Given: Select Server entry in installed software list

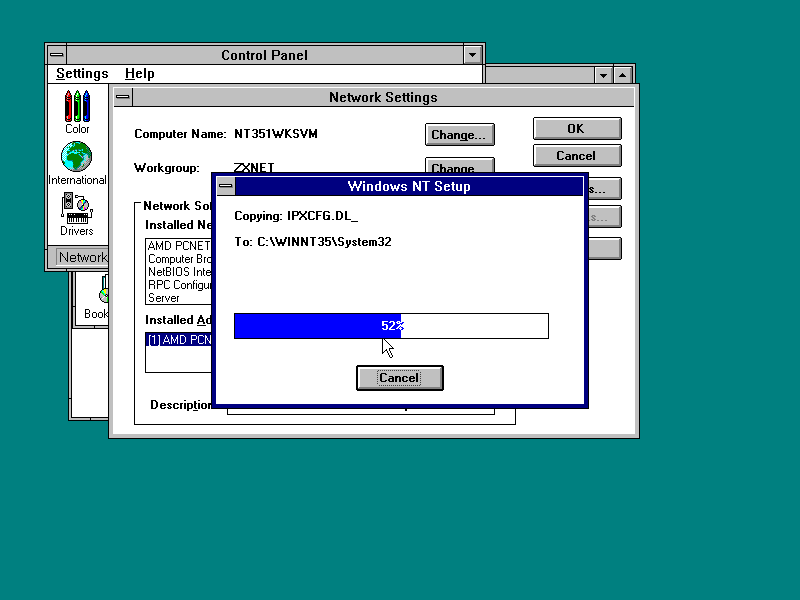Looking at the screenshot, I should tap(179, 298).
